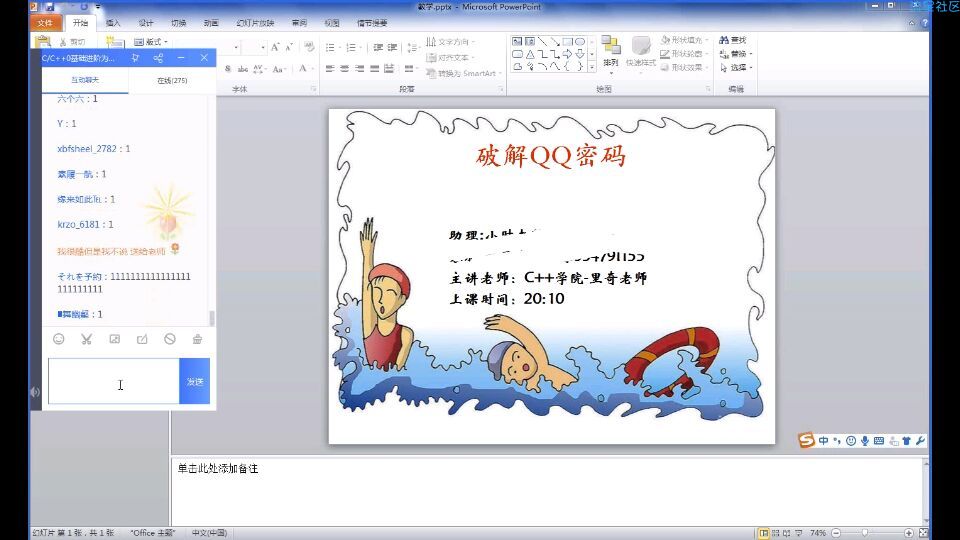Click zoom out minus button in status bar
Viewport: 960px width, 540px height.
(836, 533)
